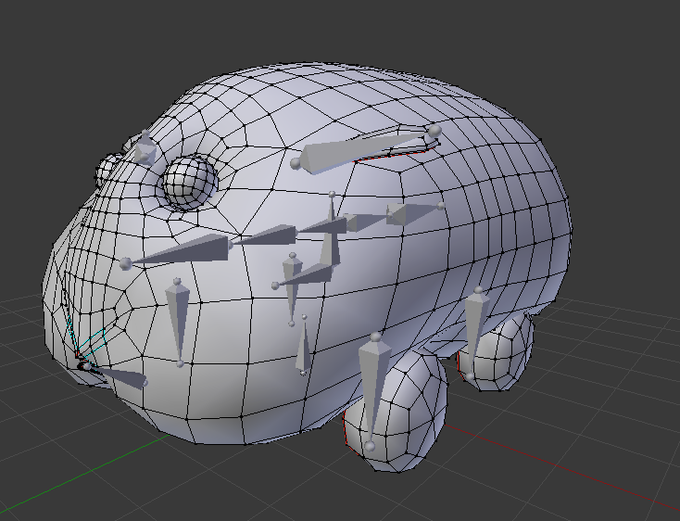The image size is (680, 521).
Task: Select the small bone between the two eyes
Action: [x=145, y=148]
